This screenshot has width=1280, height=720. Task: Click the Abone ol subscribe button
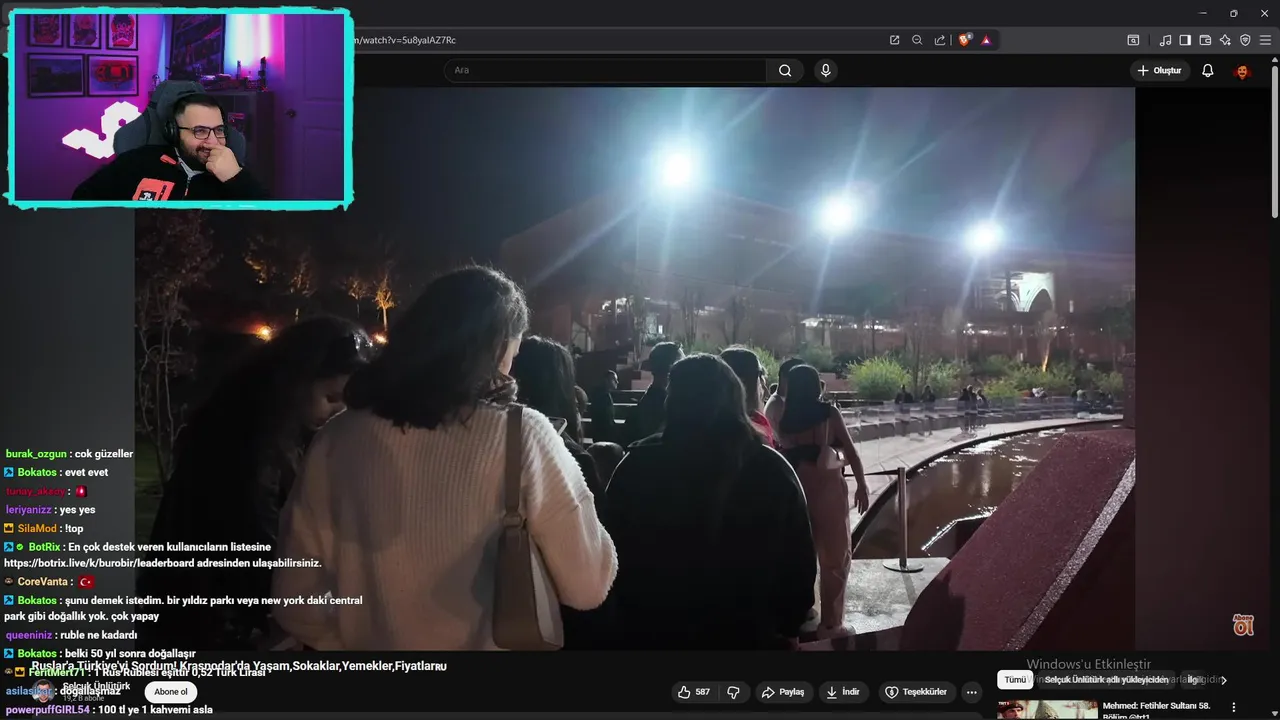click(x=171, y=692)
